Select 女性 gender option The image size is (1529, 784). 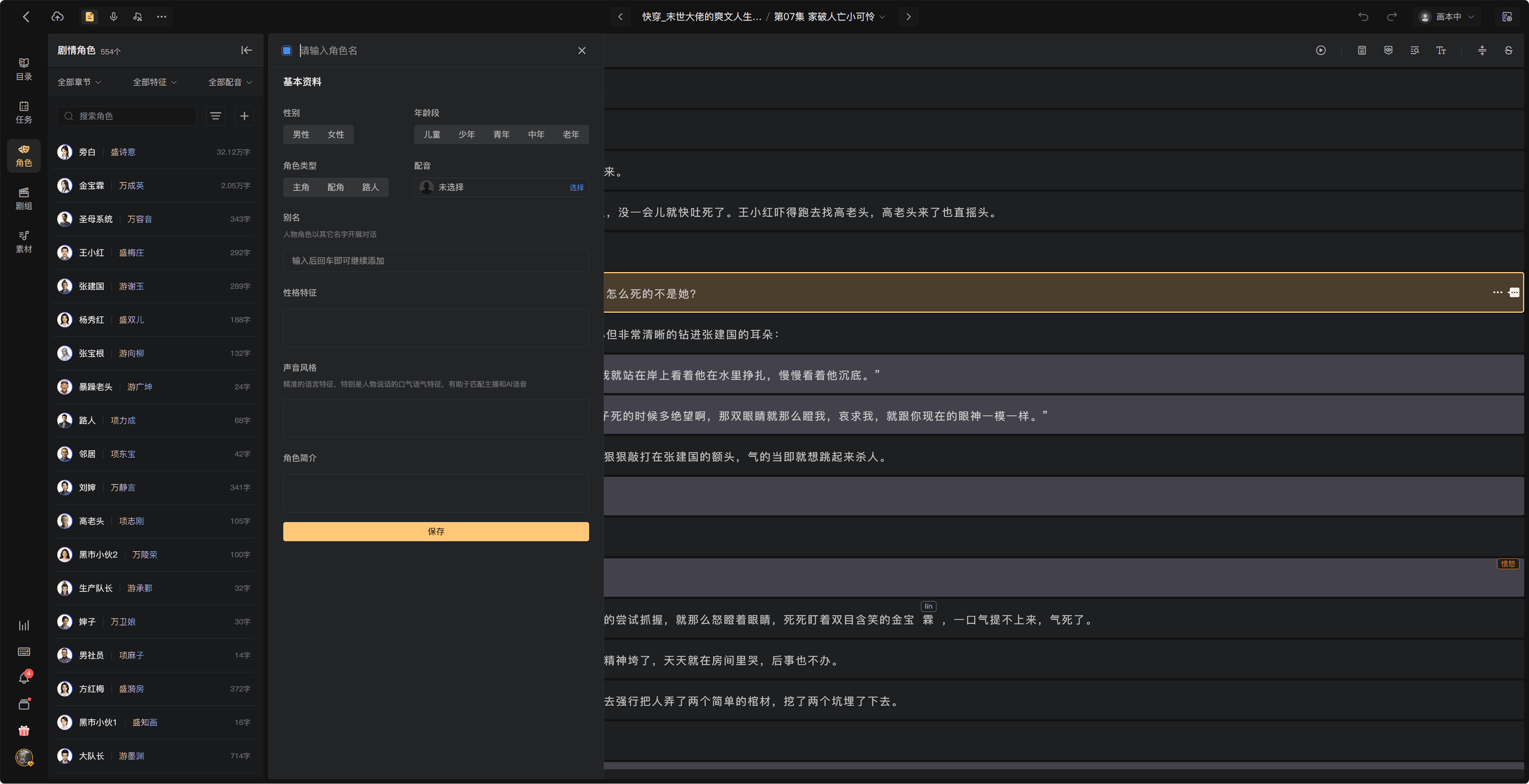coord(336,135)
